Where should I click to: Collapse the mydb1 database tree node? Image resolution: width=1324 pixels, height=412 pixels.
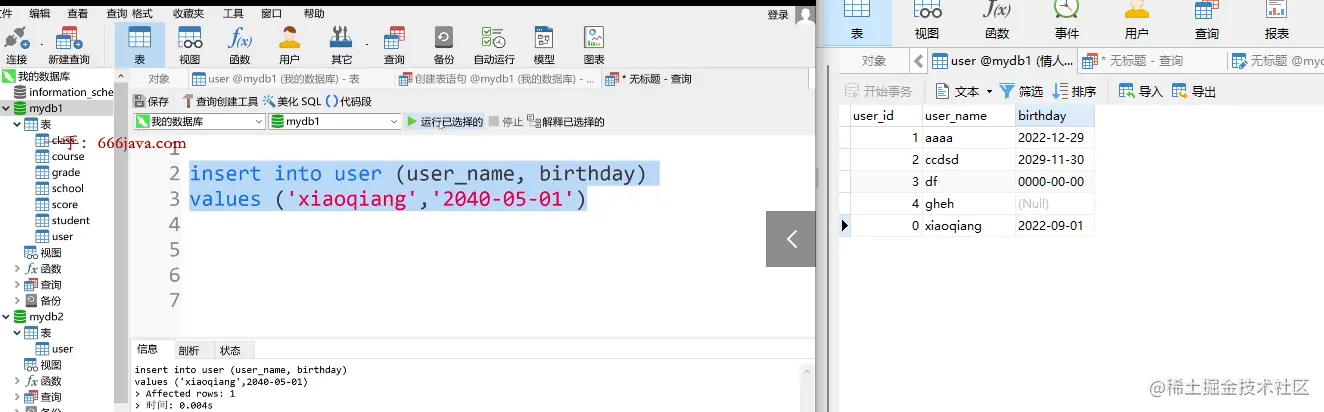tap(6, 108)
